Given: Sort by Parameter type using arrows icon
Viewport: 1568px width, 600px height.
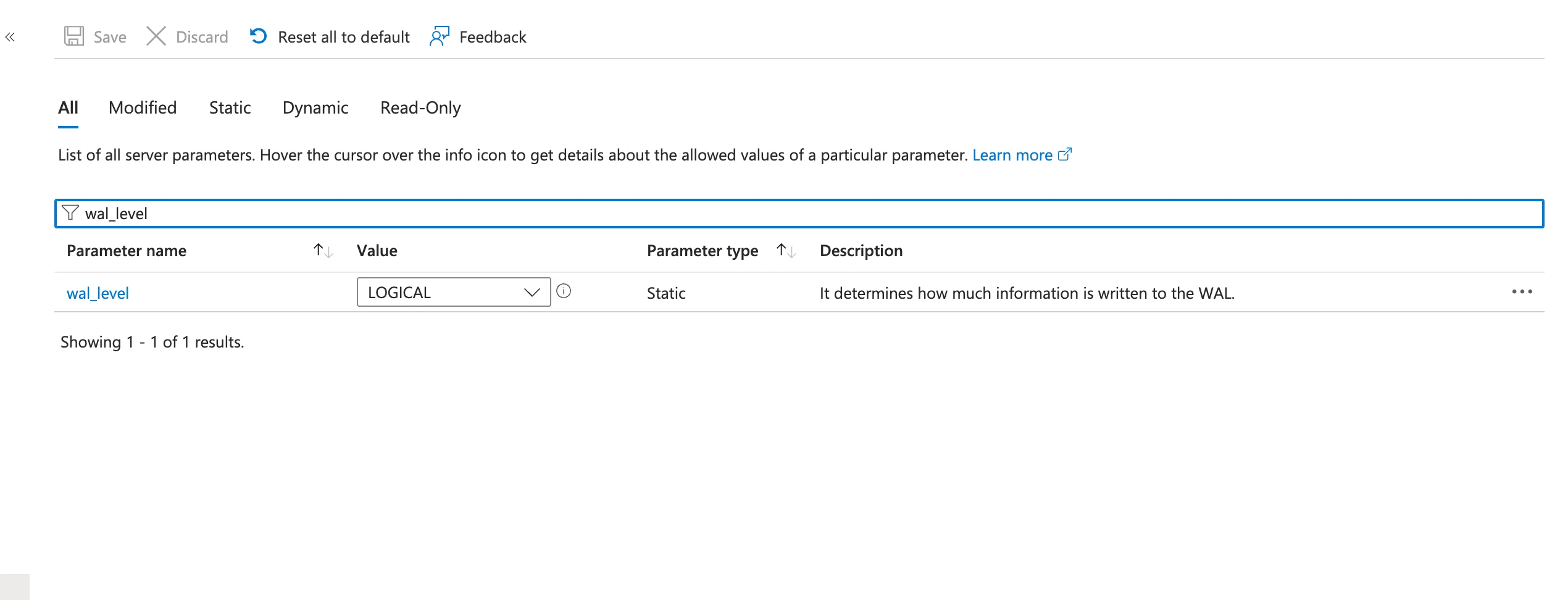Looking at the screenshot, I should point(786,251).
